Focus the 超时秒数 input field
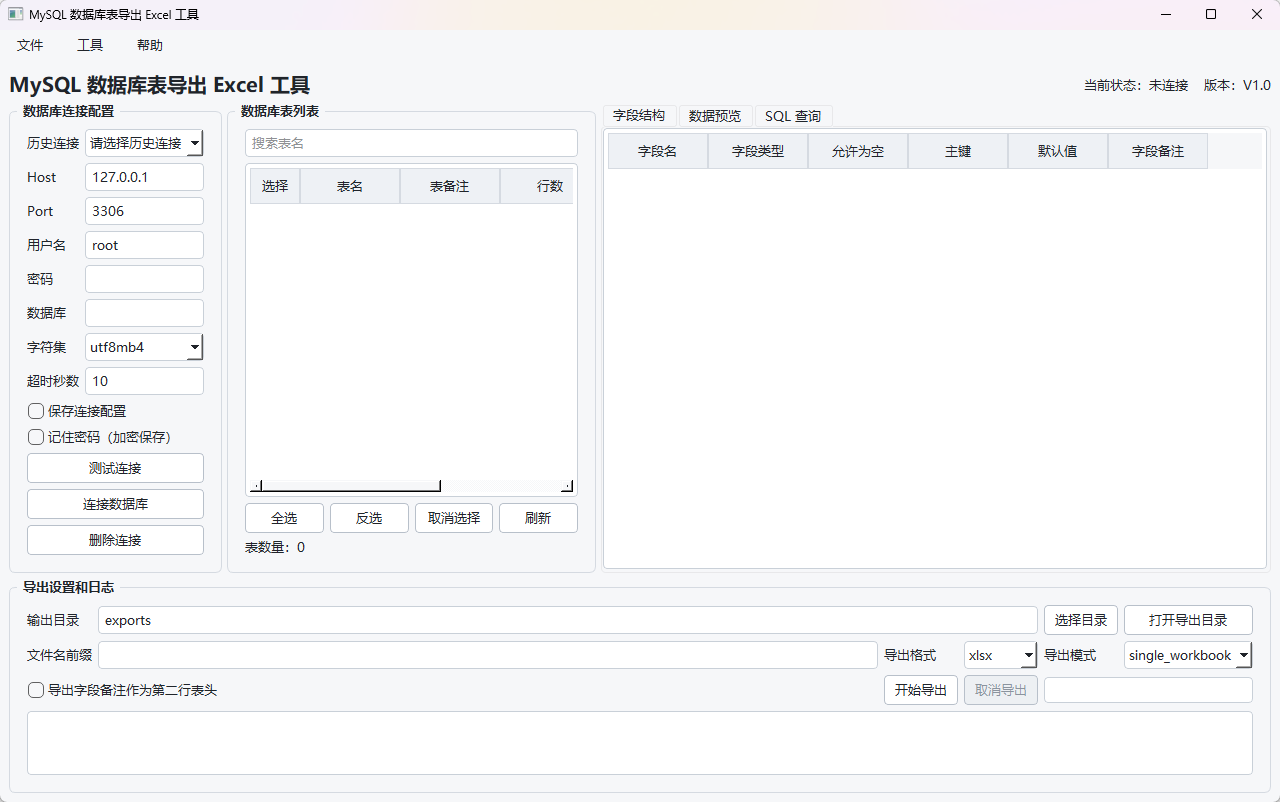 (x=144, y=381)
